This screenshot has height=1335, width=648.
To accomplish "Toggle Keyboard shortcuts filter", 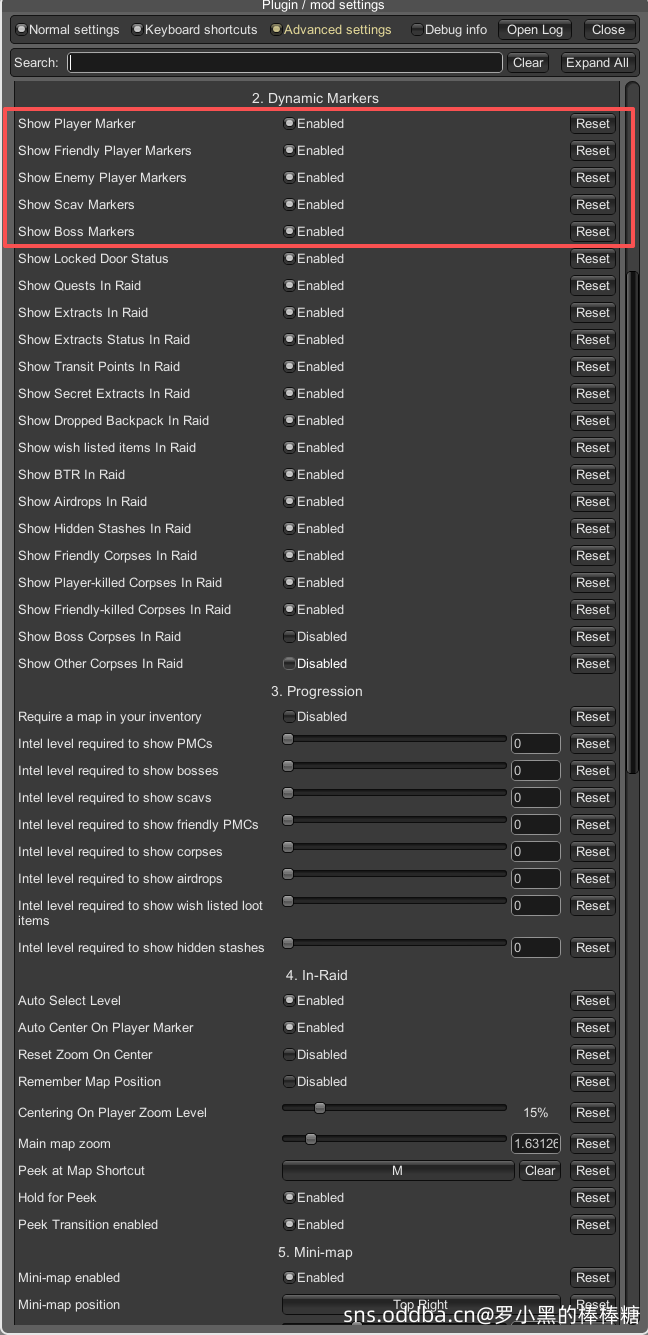I will click(x=138, y=30).
